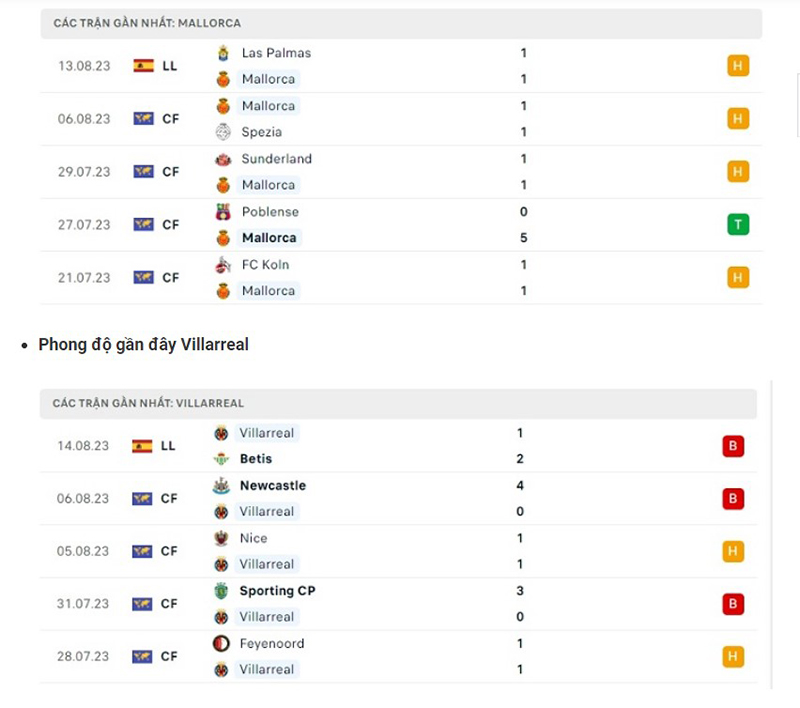Select the Sporting CP team name
Image resolution: width=800 pixels, height=708 pixels.
point(277,591)
